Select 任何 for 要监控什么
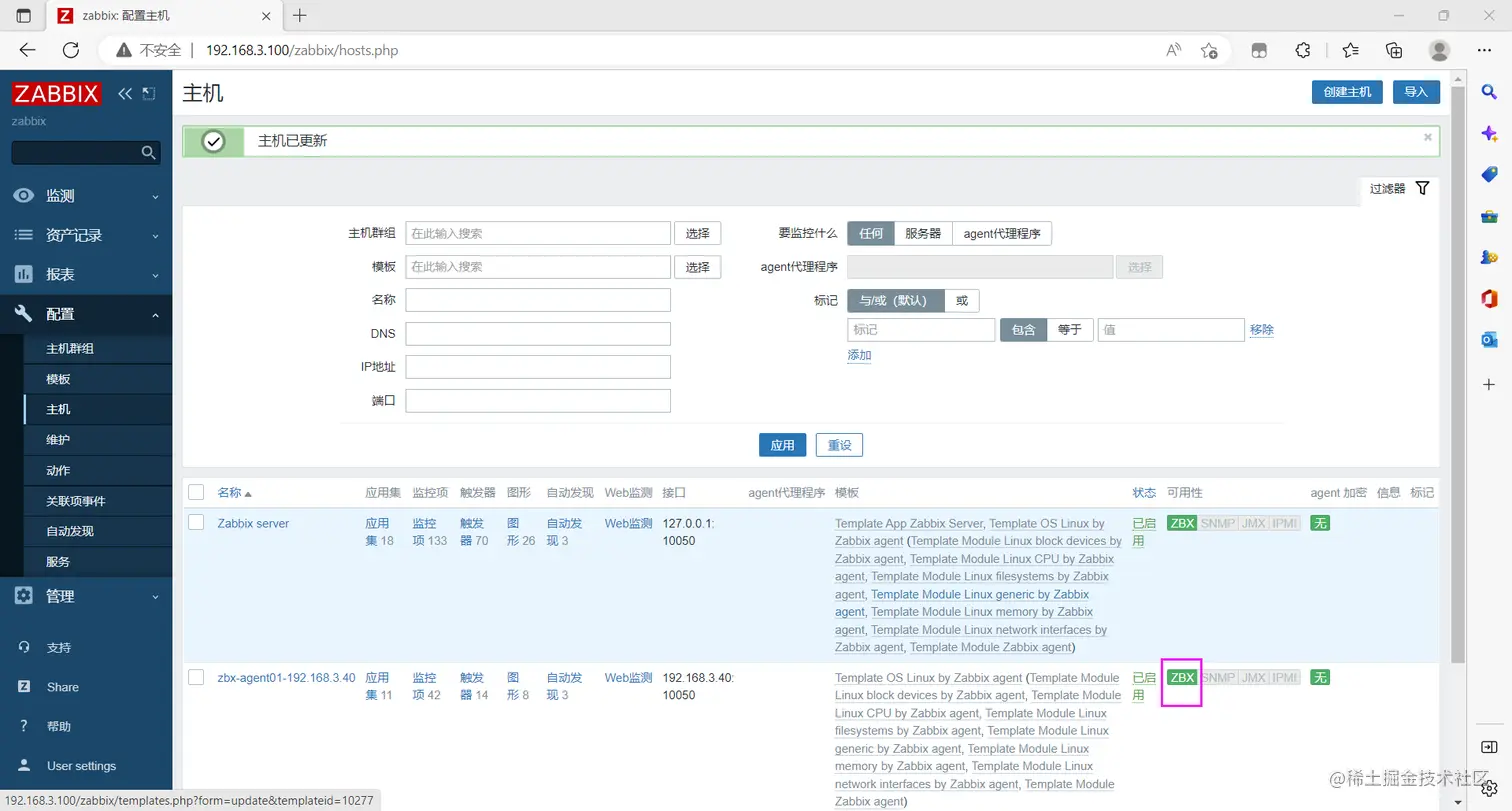The width and height of the screenshot is (1512, 811). click(x=870, y=233)
